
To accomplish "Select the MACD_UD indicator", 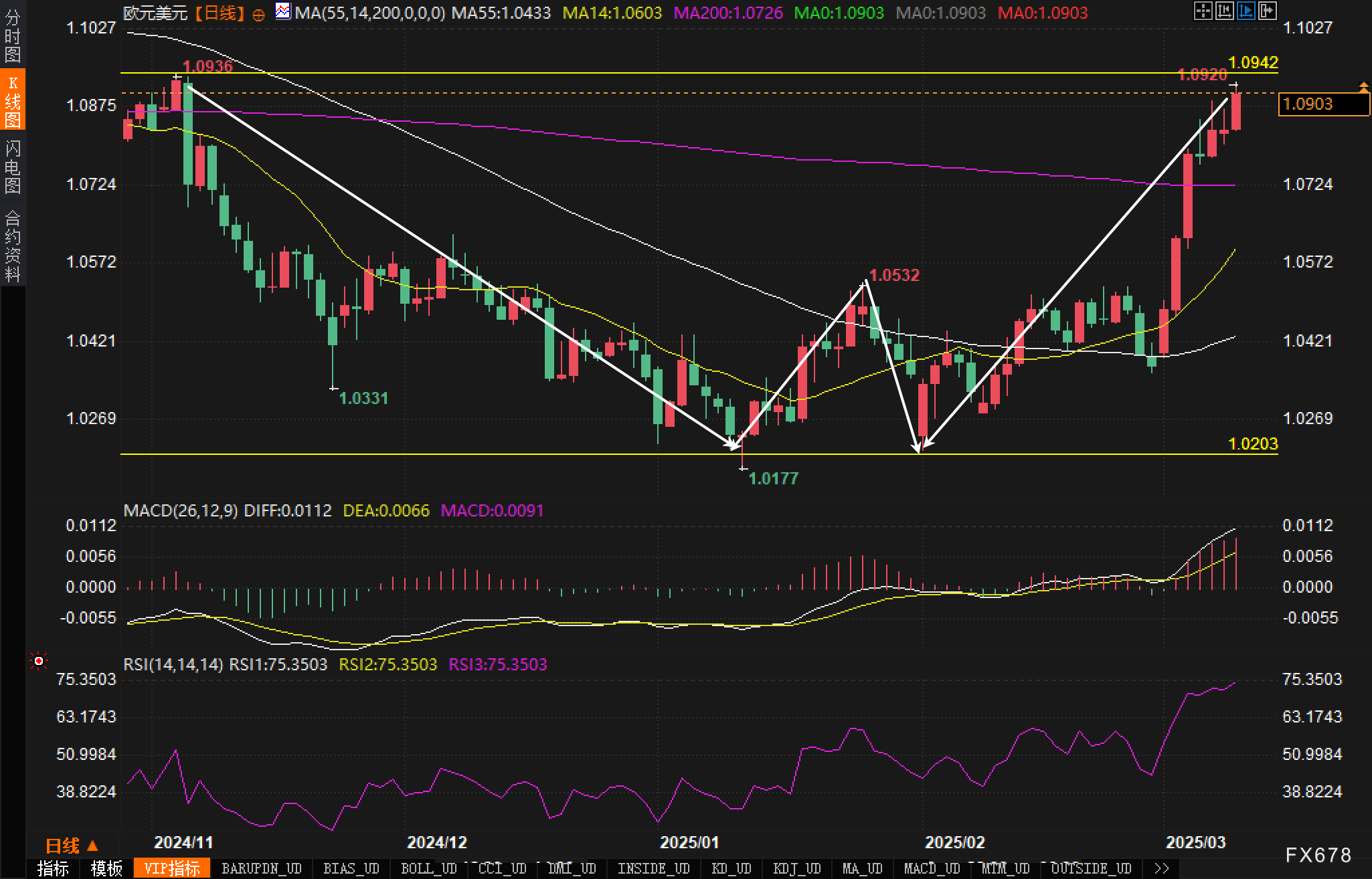I will pos(932,868).
